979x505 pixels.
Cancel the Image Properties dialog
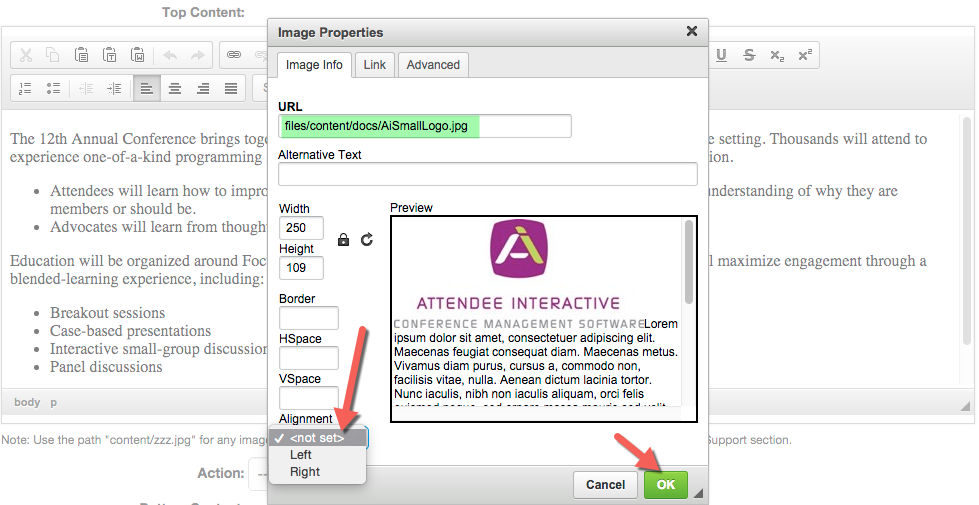(605, 485)
